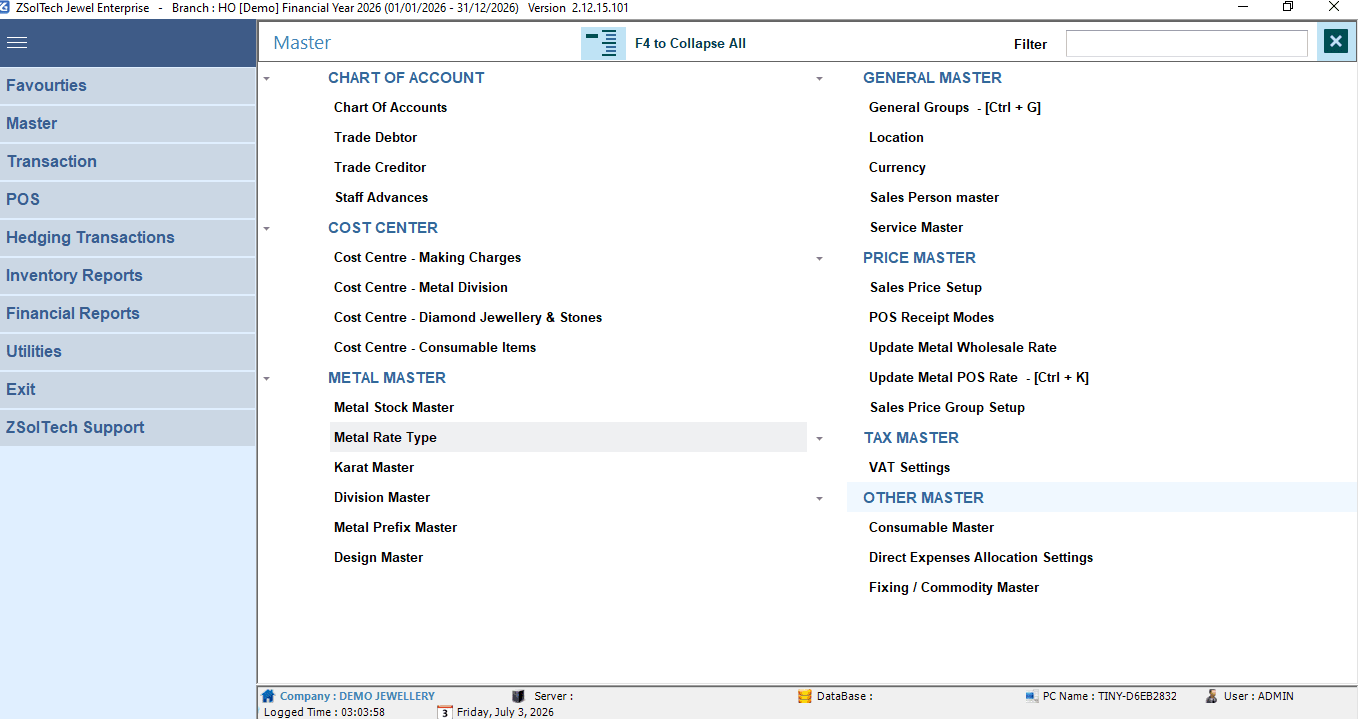The image size is (1358, 719).
Task: Click the OTHER MASTER section header
Action: tap(923, 497)
